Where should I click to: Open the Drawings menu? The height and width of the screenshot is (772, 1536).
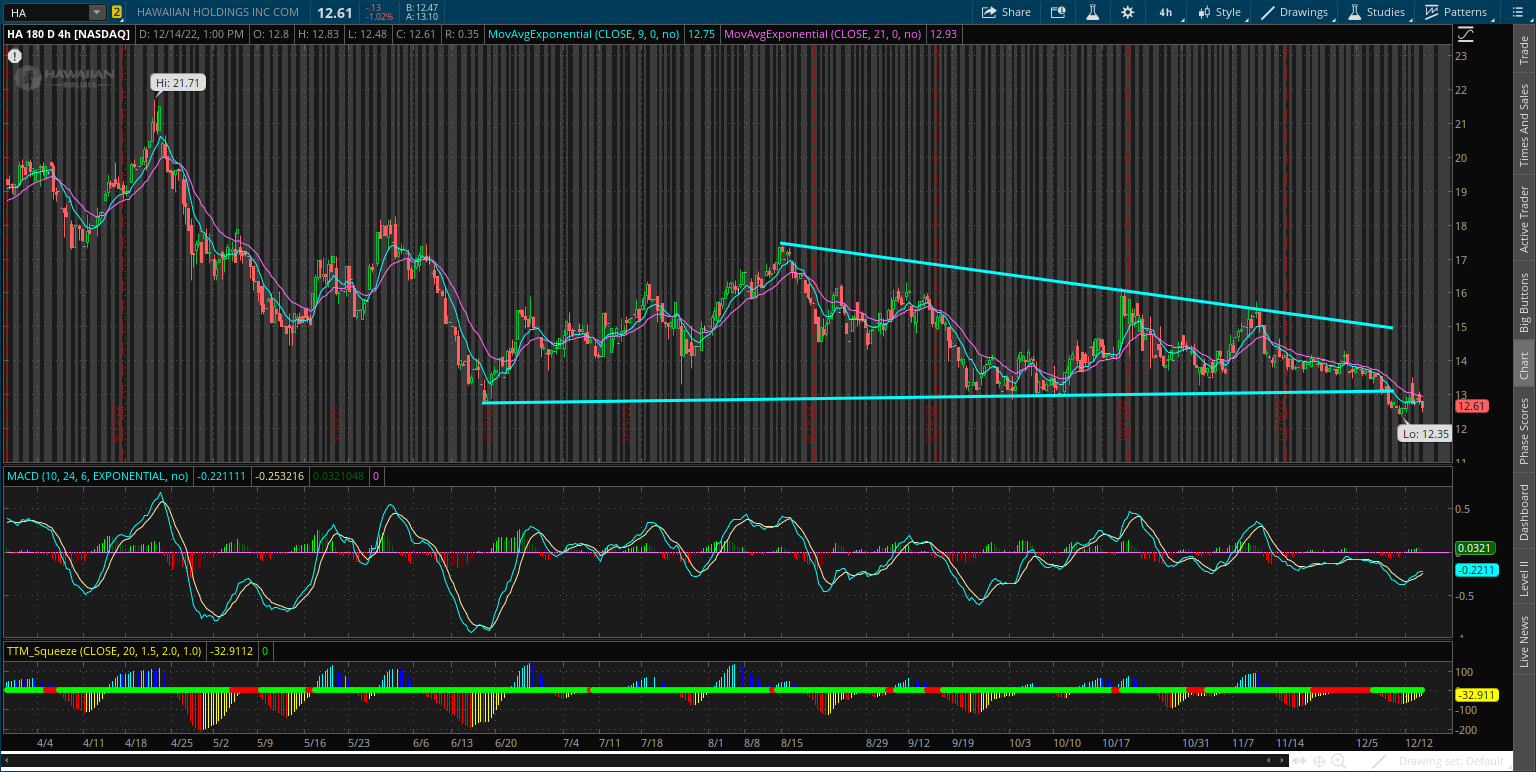coord(1296,12)
